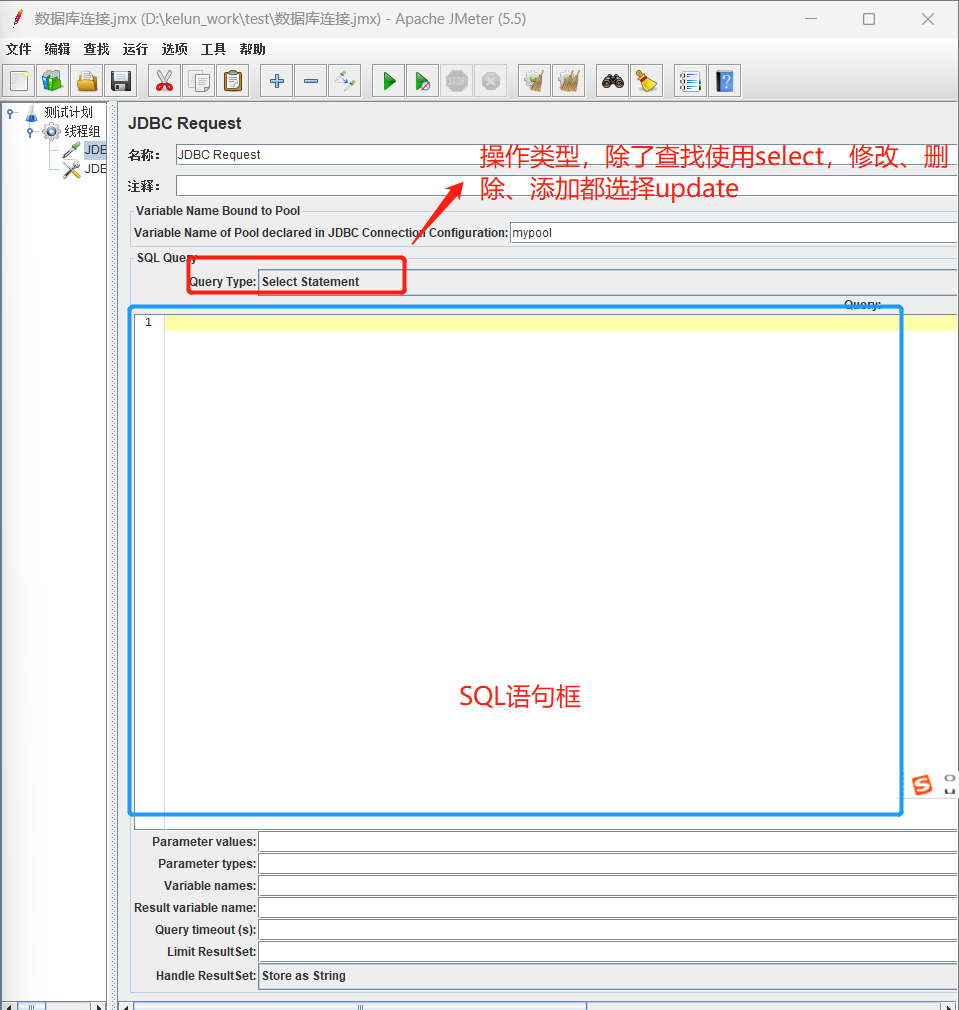Click the New test plan icon
This screenshot has width=959, height=1010.
(19, 81)
